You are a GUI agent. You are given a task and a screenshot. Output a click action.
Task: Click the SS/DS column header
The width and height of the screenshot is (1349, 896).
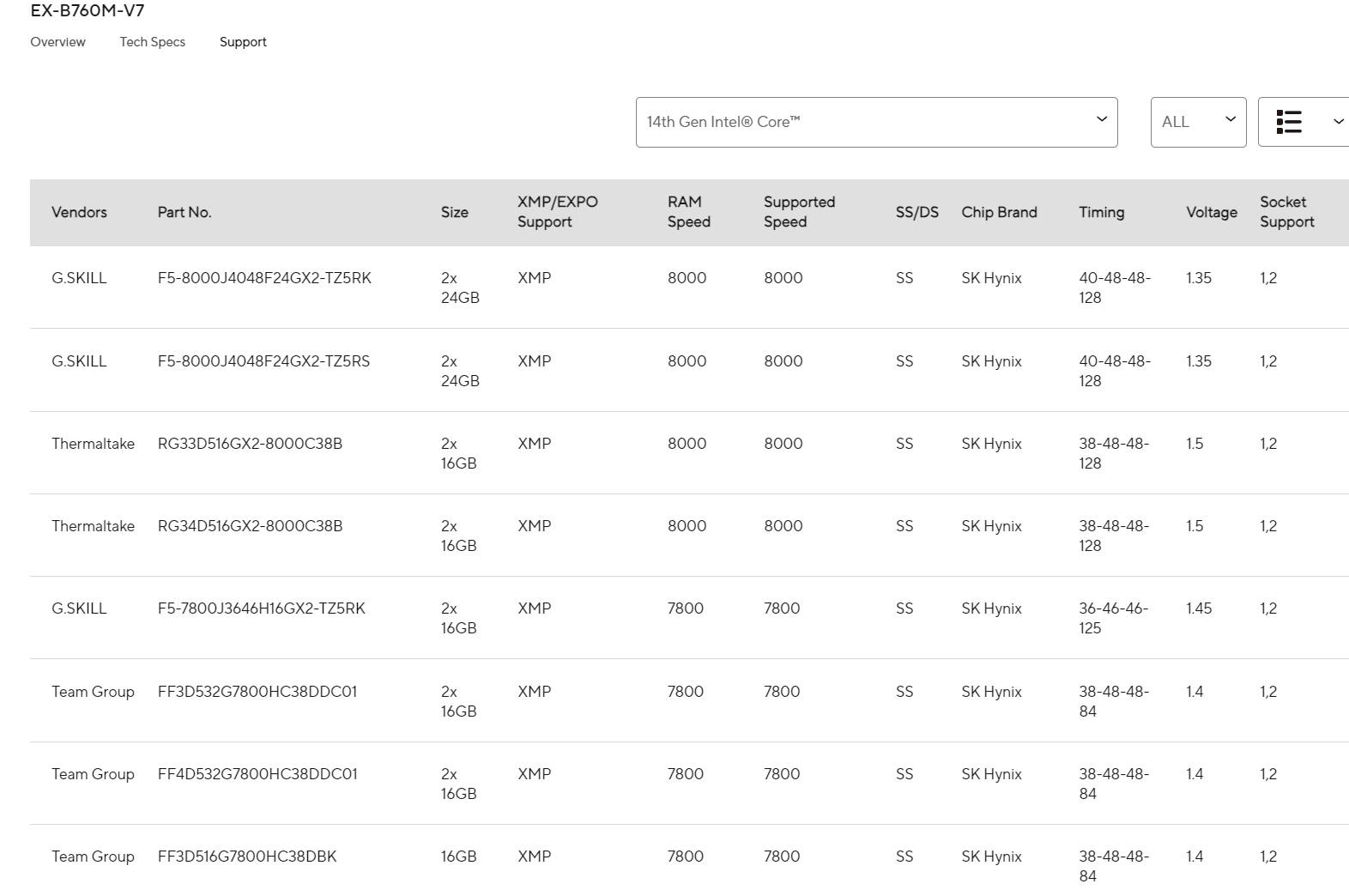917,212
